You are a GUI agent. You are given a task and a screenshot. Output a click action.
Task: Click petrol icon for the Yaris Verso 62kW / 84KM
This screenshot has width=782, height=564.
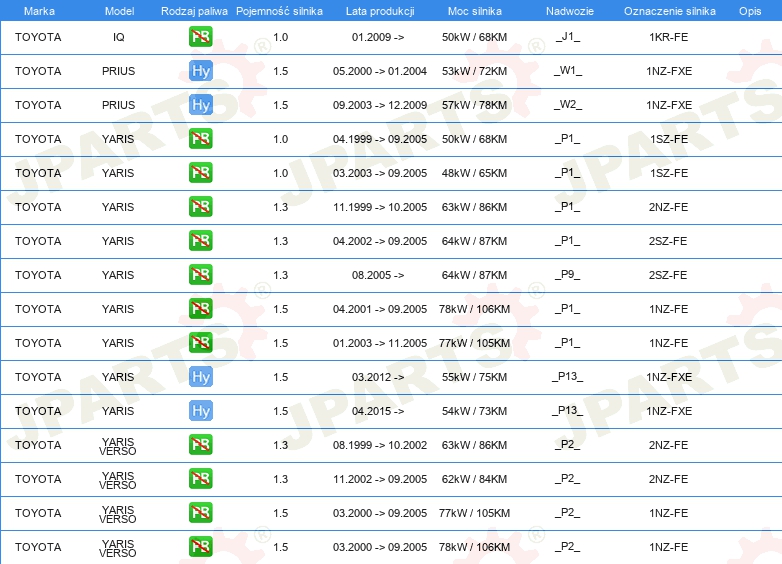point(200,479)
